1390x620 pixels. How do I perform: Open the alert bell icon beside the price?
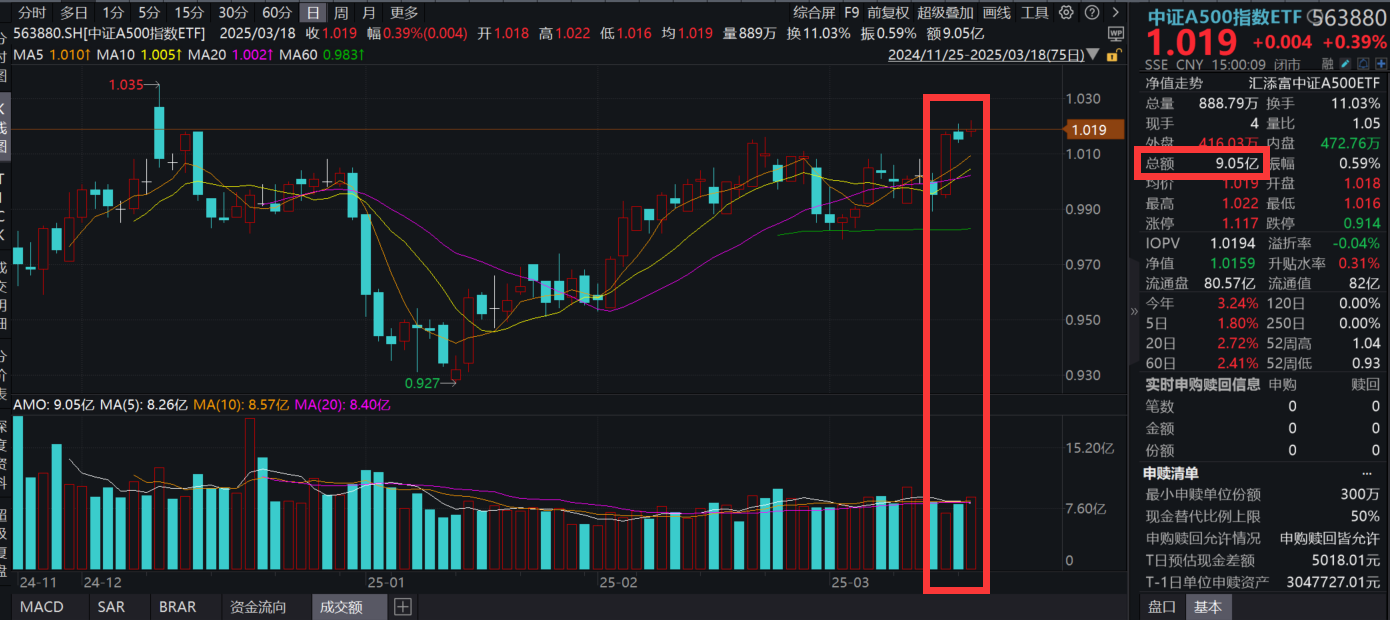[1362, 63]
